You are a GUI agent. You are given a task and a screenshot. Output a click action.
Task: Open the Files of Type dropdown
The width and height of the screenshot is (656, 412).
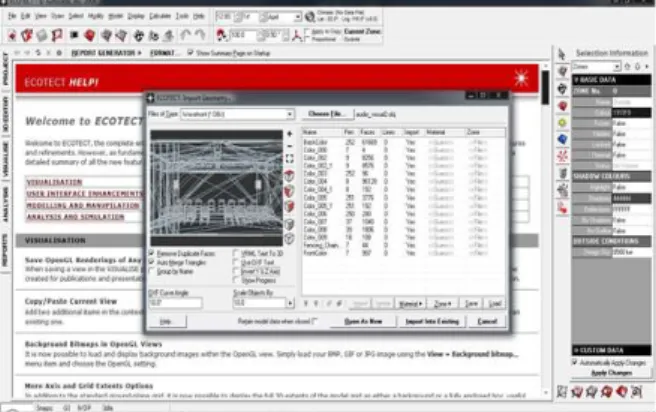[290, 114]
